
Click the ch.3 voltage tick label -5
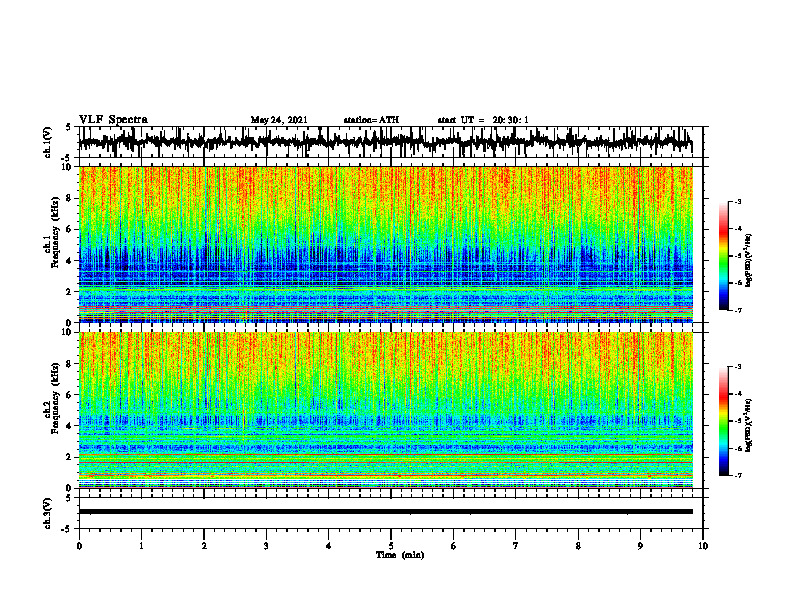67,529
